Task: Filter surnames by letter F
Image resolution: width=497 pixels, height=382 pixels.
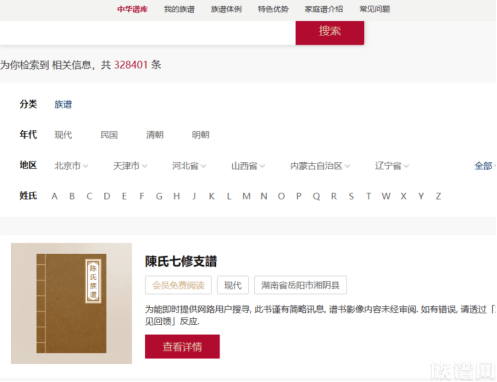Action: click(142, 196)
